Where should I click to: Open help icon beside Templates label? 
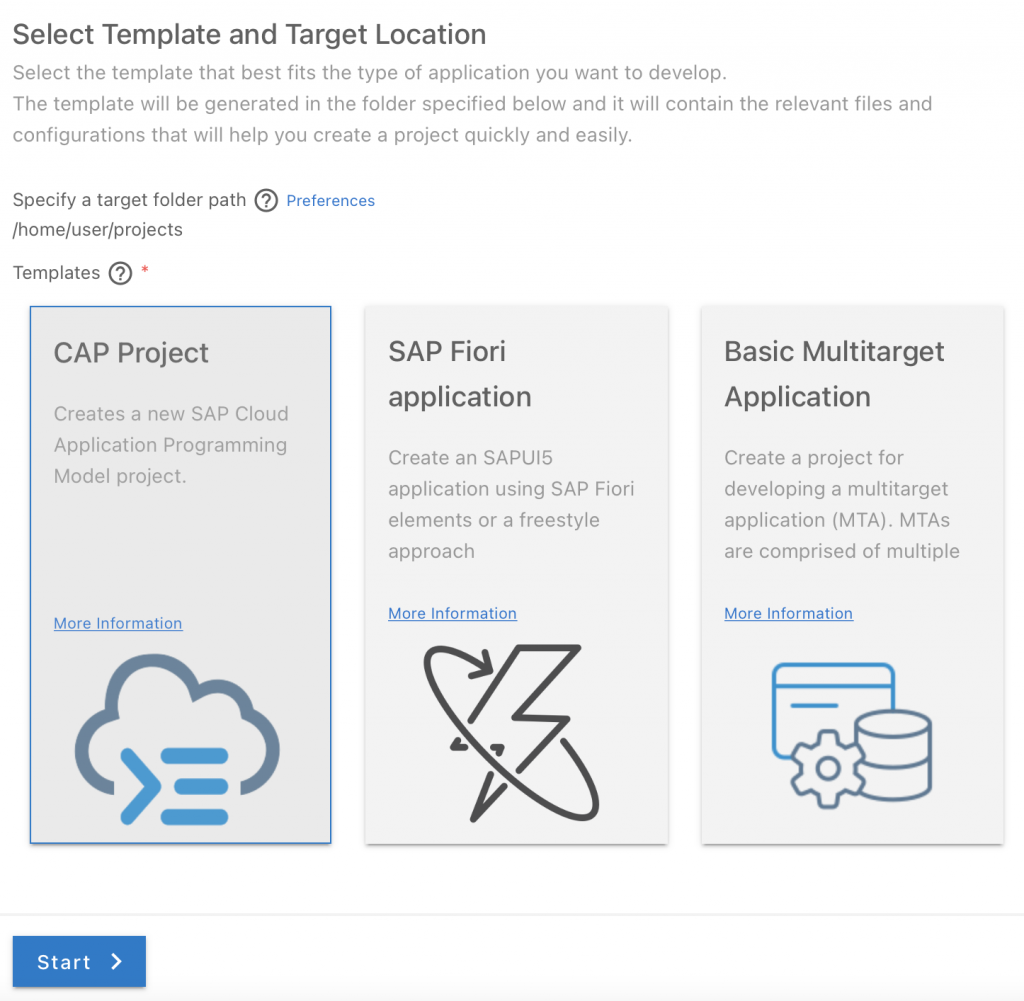click(x=120, y=273)
